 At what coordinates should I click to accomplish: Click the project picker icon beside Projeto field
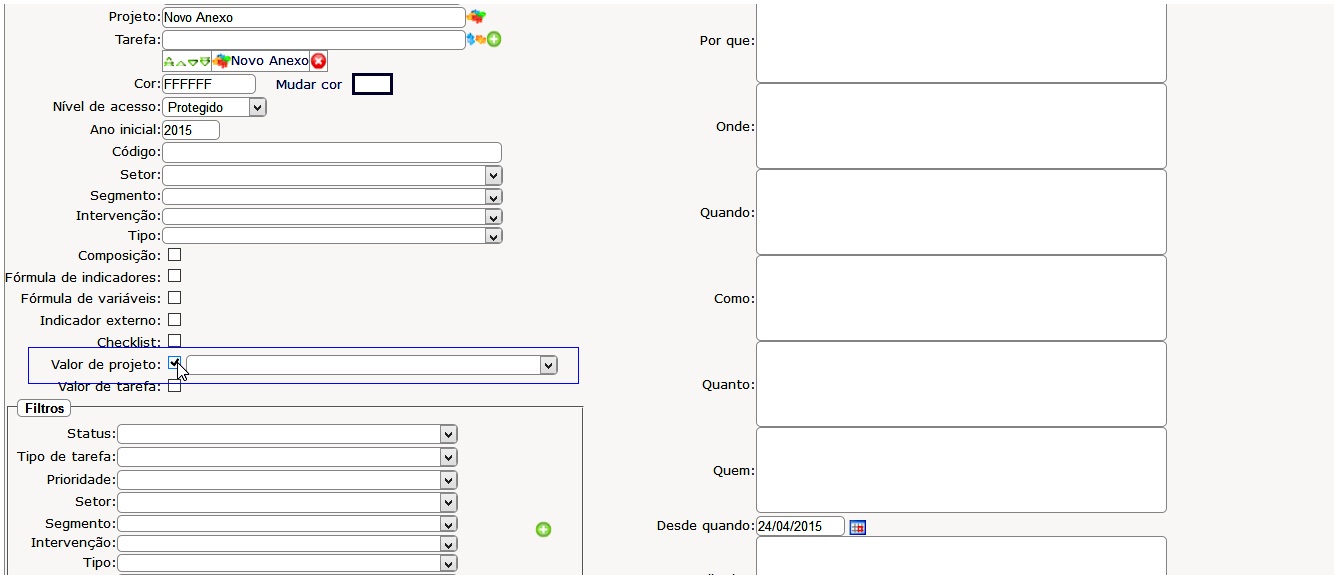[x=477, y=17]
